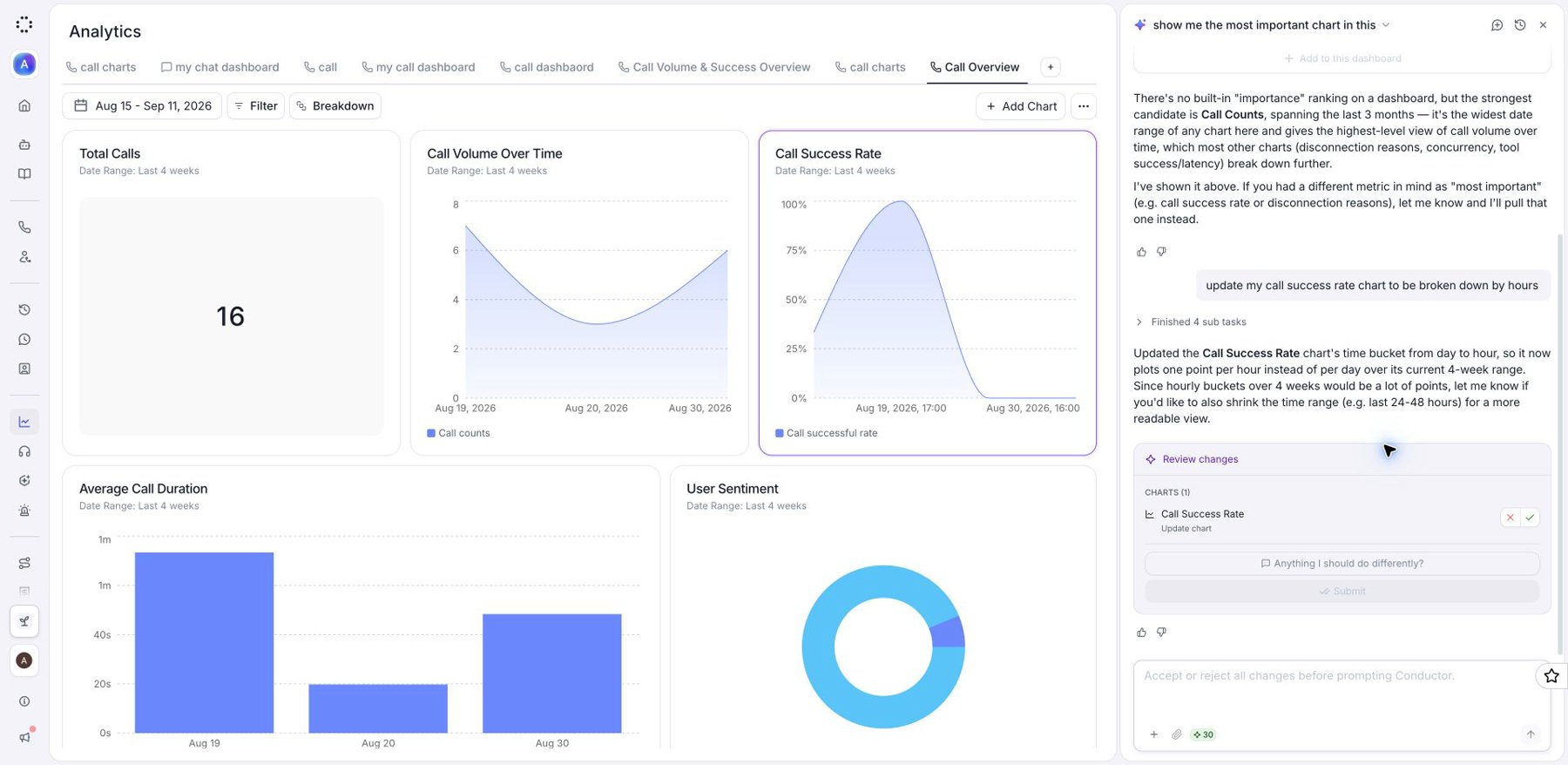Click the star favorite button

coord(1551,675)
